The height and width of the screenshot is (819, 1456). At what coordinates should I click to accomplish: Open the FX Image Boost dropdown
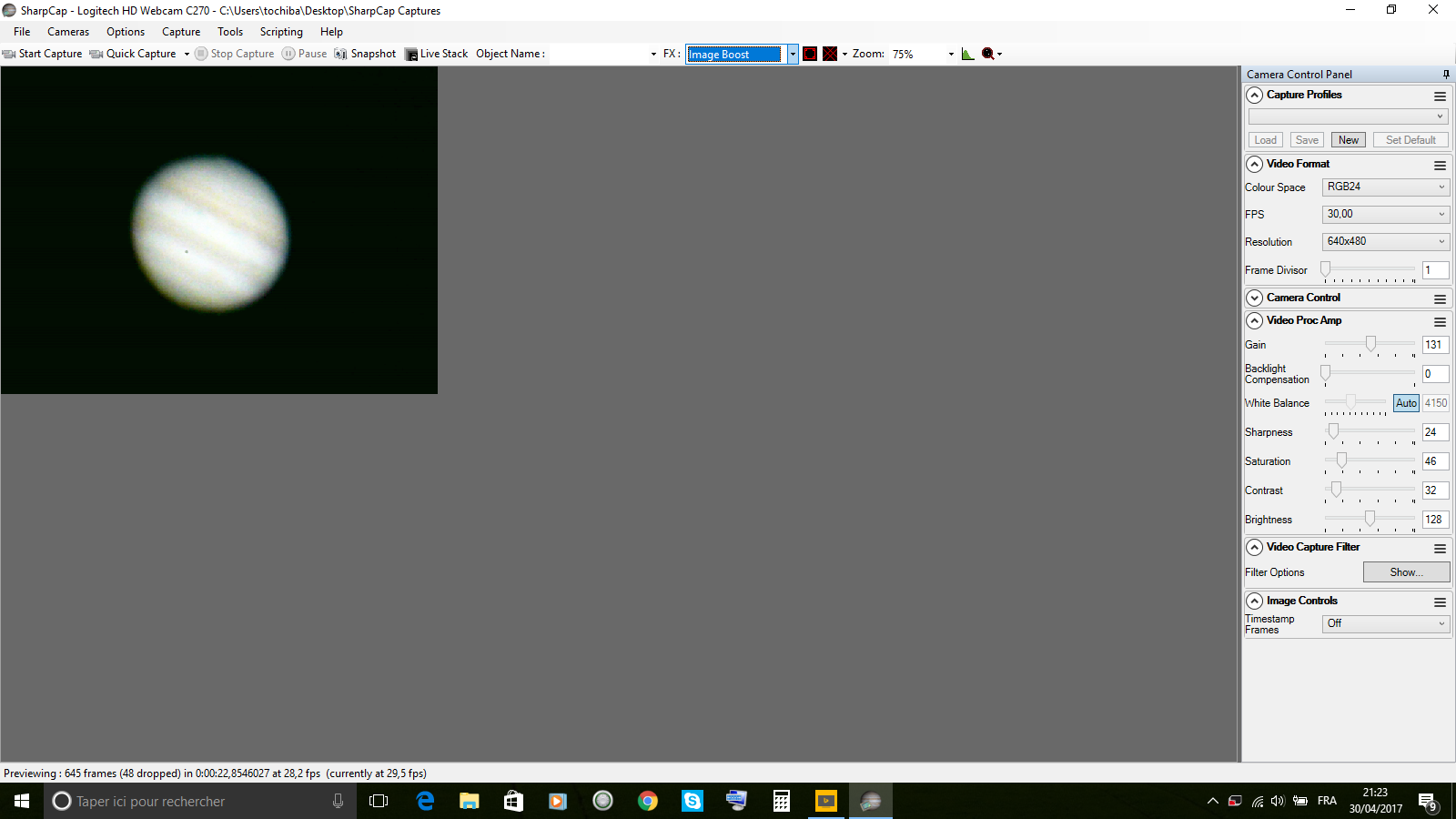[791, 54]
